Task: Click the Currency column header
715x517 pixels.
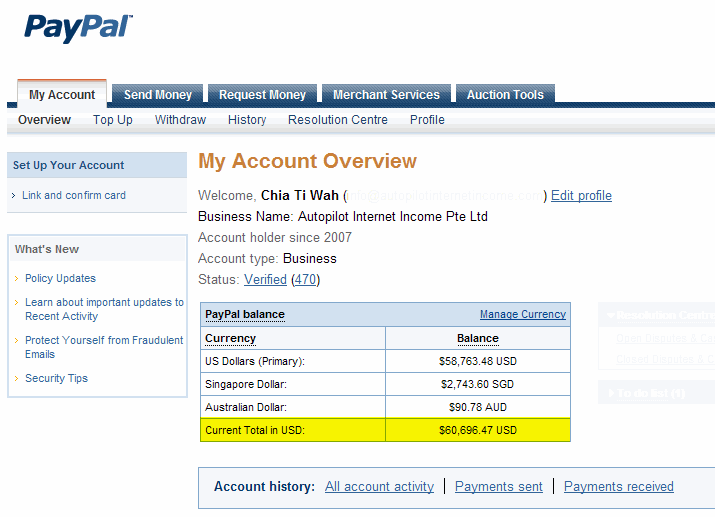Action: click(230, 338)
